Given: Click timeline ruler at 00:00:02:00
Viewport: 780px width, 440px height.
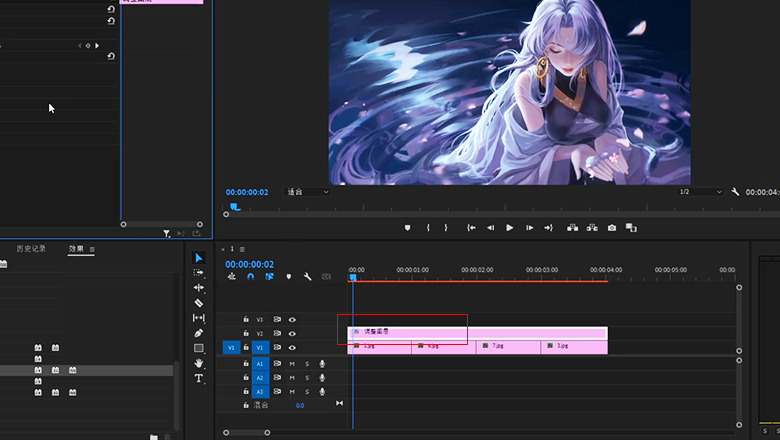Looking at the screenshot, I should (x=477, y=270).
